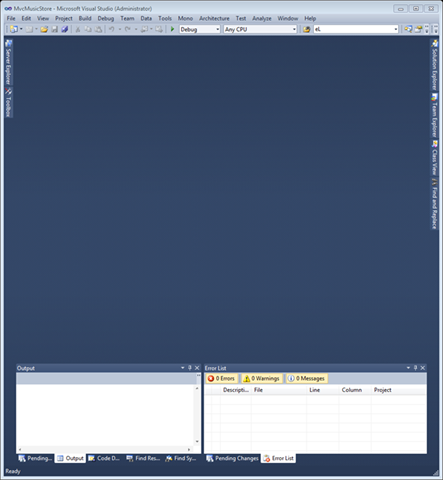Open the Solution Explorer toolbar icon

408,29
